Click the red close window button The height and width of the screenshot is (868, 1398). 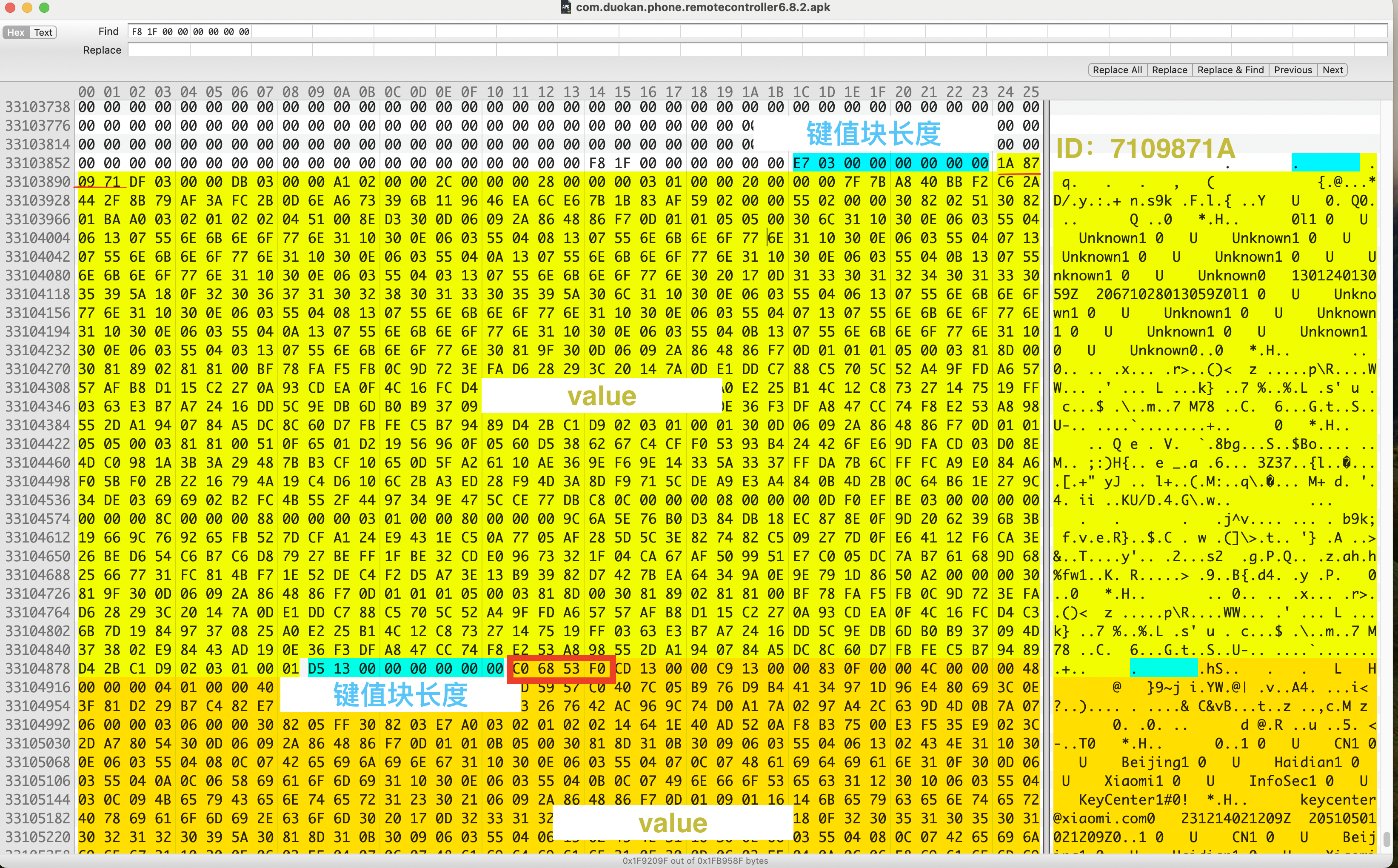point(10,8)
